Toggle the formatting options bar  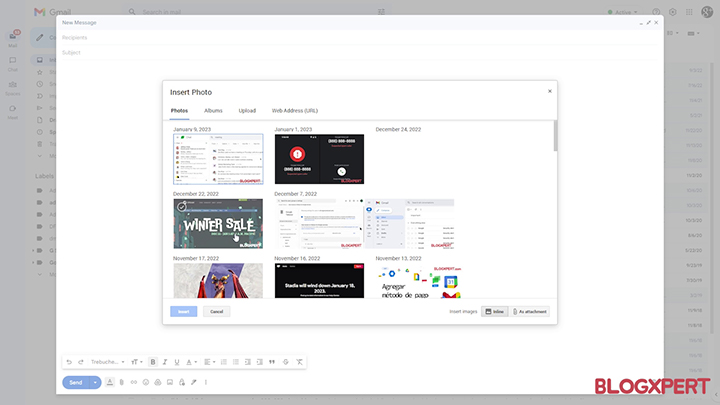pyautogui.click(x=110, y=382)
